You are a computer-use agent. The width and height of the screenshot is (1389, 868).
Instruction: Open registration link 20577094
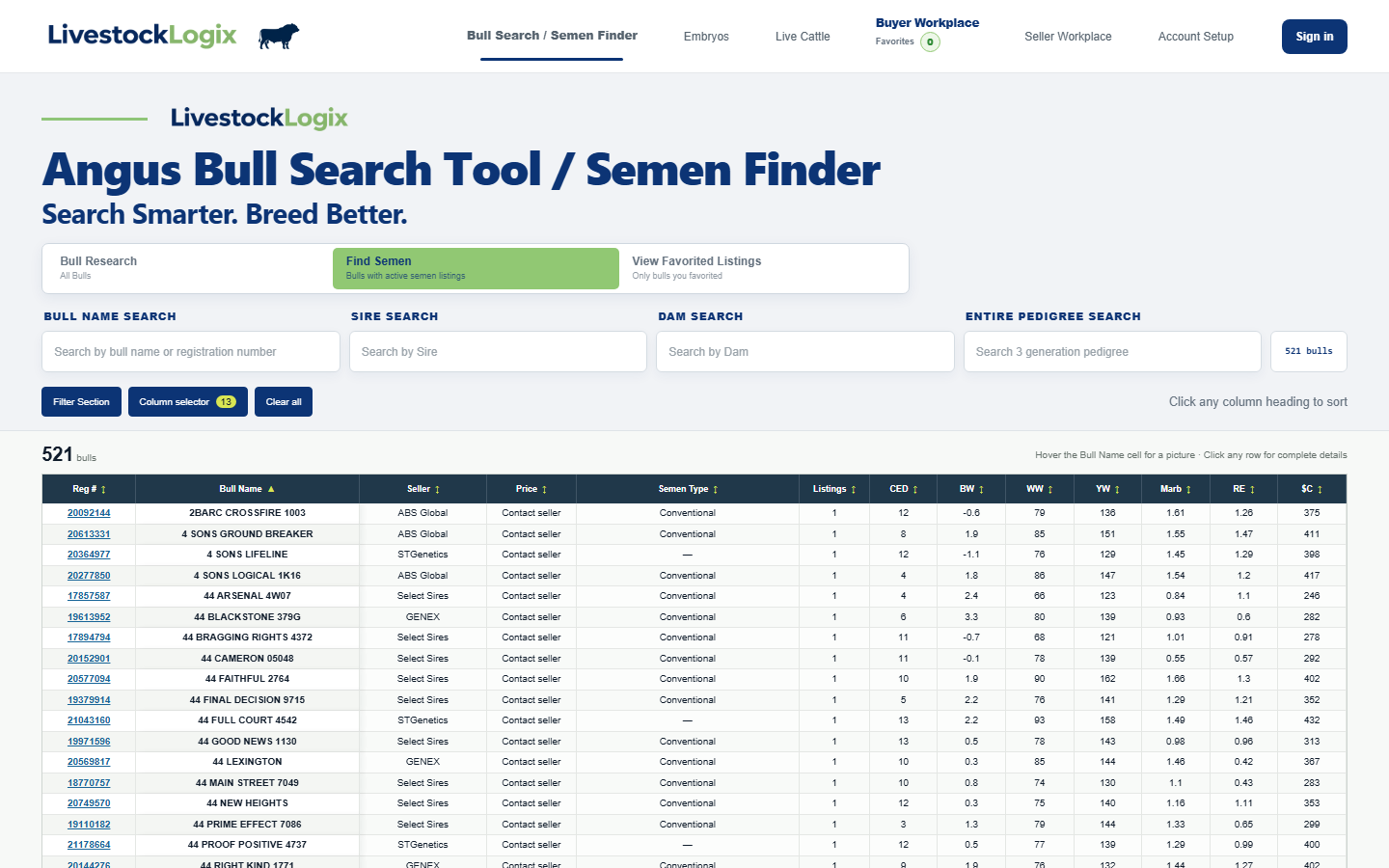[x=89, y=679]
